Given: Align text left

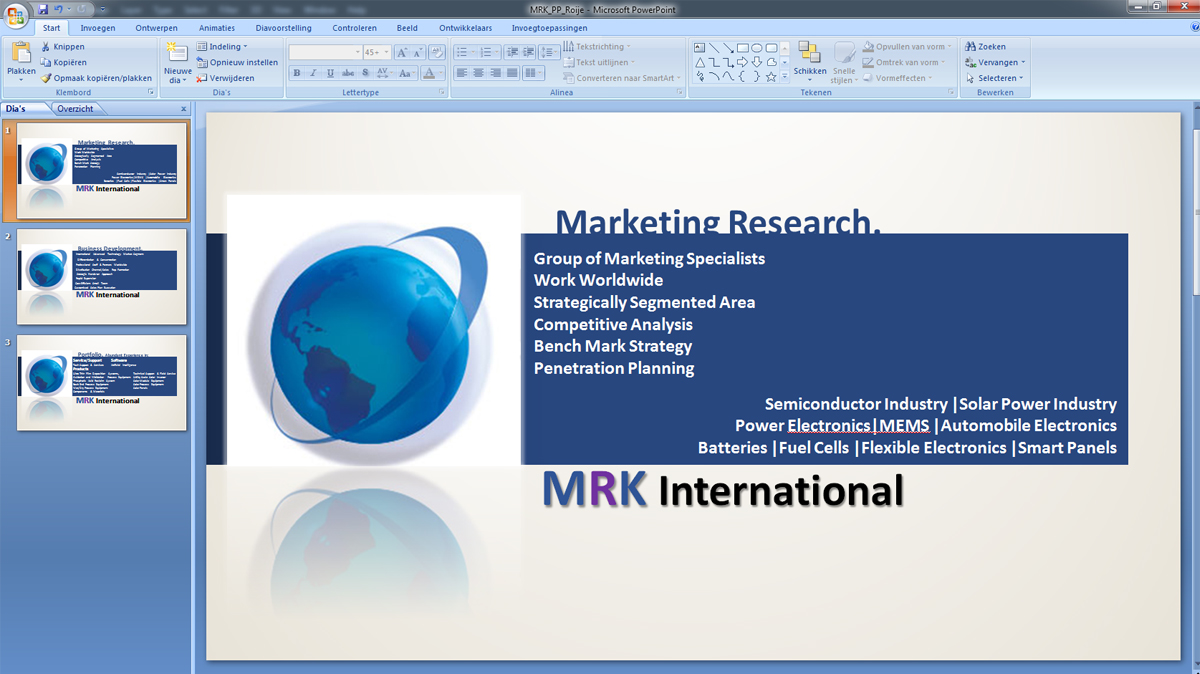Looking at the screenshot, I should pyautogui.click(x=462, y=73).
